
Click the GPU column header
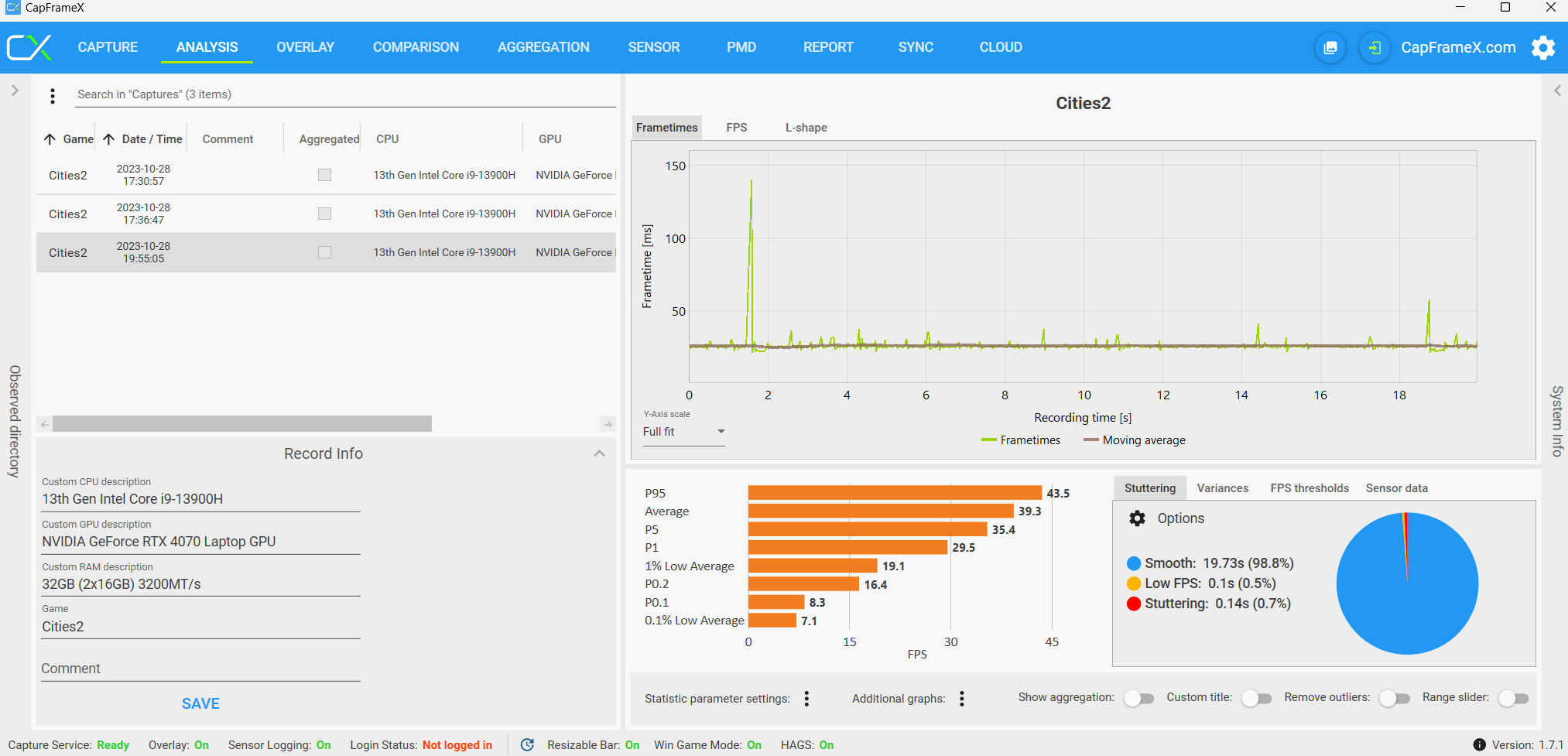550,139
